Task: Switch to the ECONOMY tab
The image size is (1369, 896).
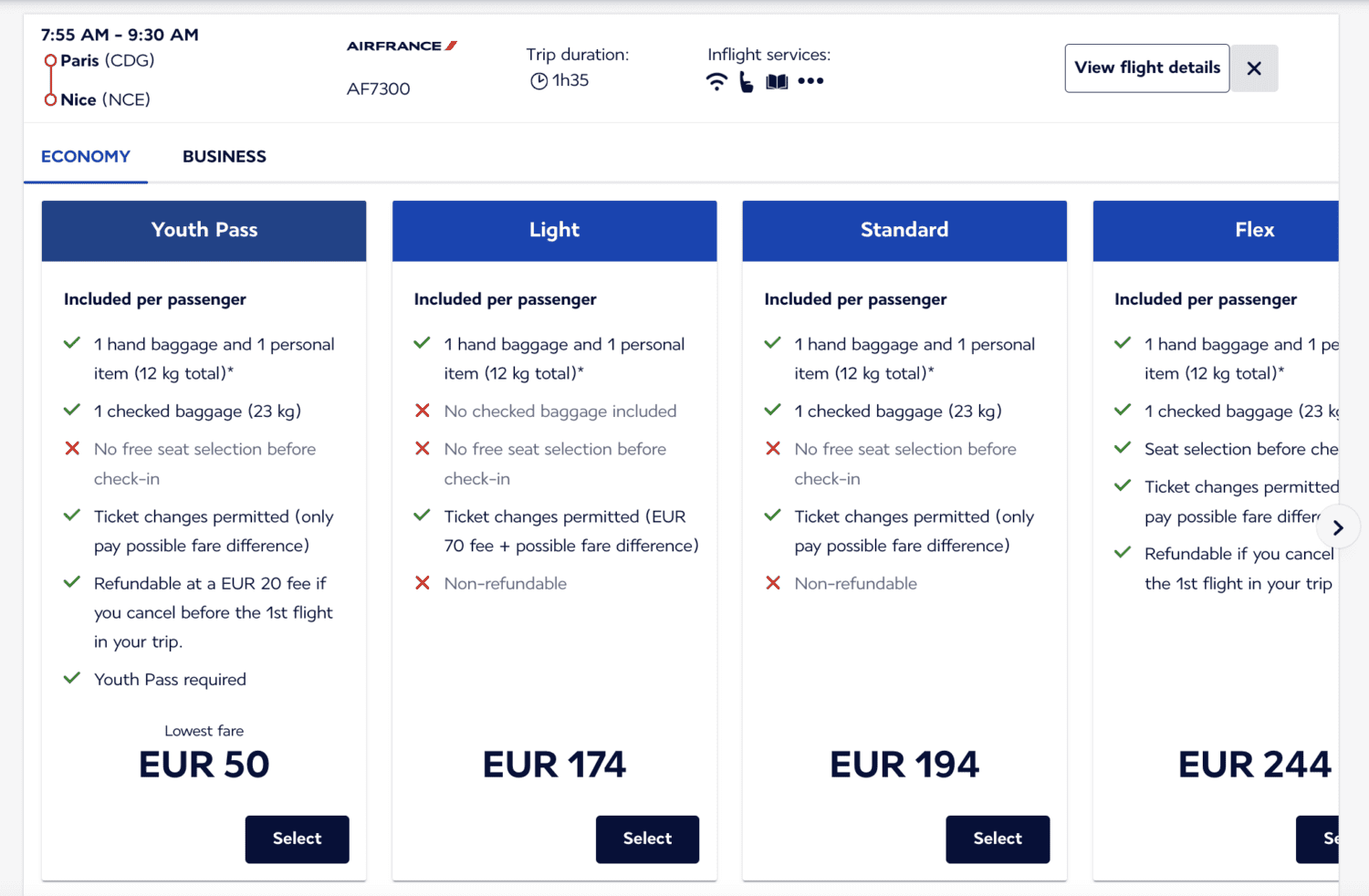Action: (x=85, y=156)
